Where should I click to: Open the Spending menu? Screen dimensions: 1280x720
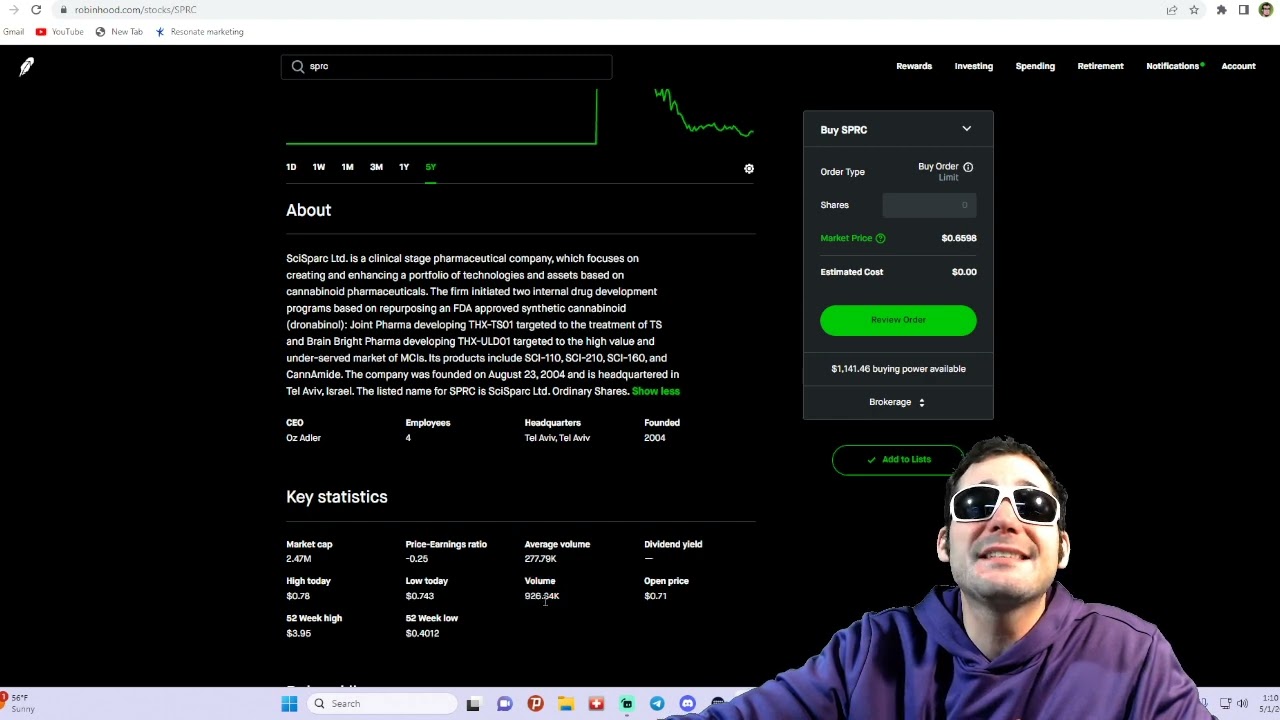click(1035, 66)
